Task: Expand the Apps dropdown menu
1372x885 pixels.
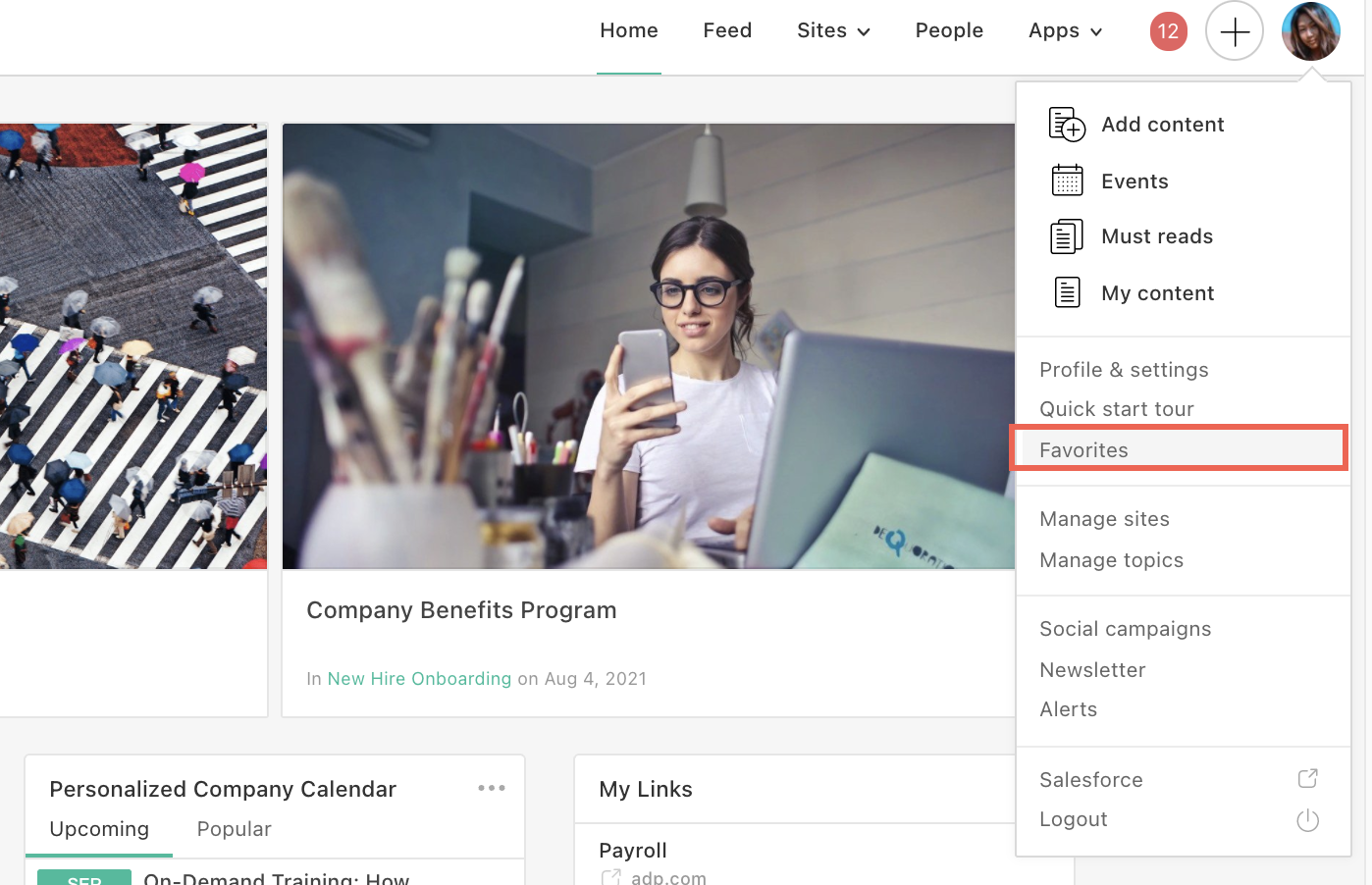Action: pos(1065,31)
